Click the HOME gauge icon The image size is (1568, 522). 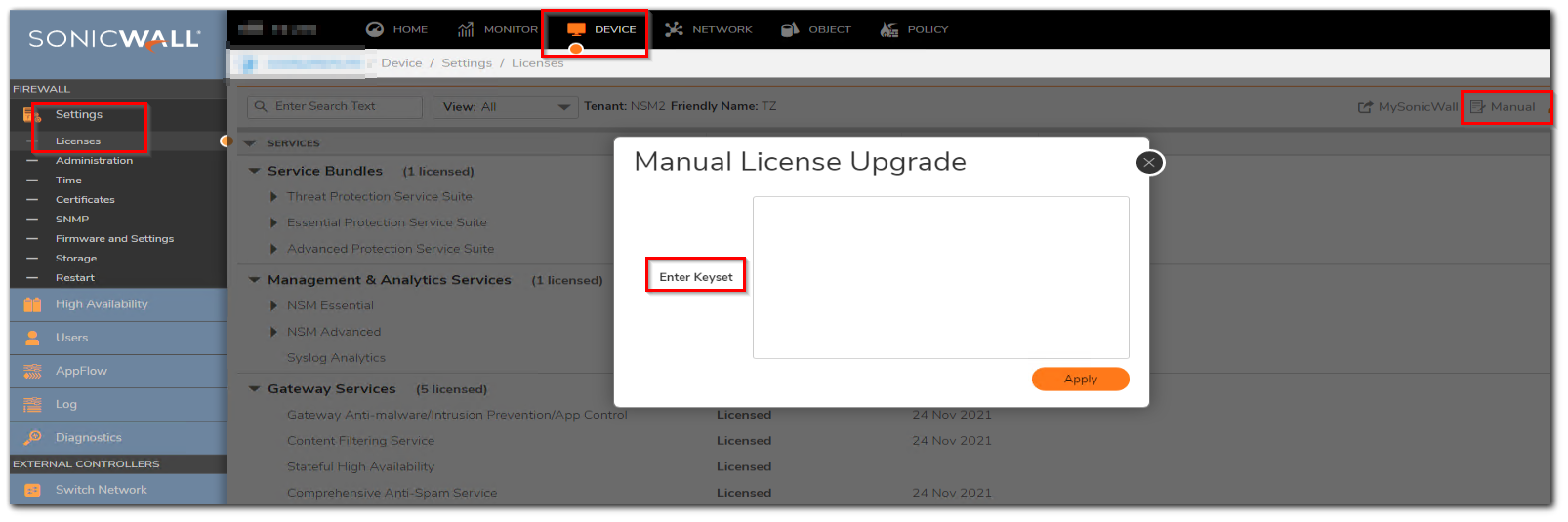(x=374, y=29)
